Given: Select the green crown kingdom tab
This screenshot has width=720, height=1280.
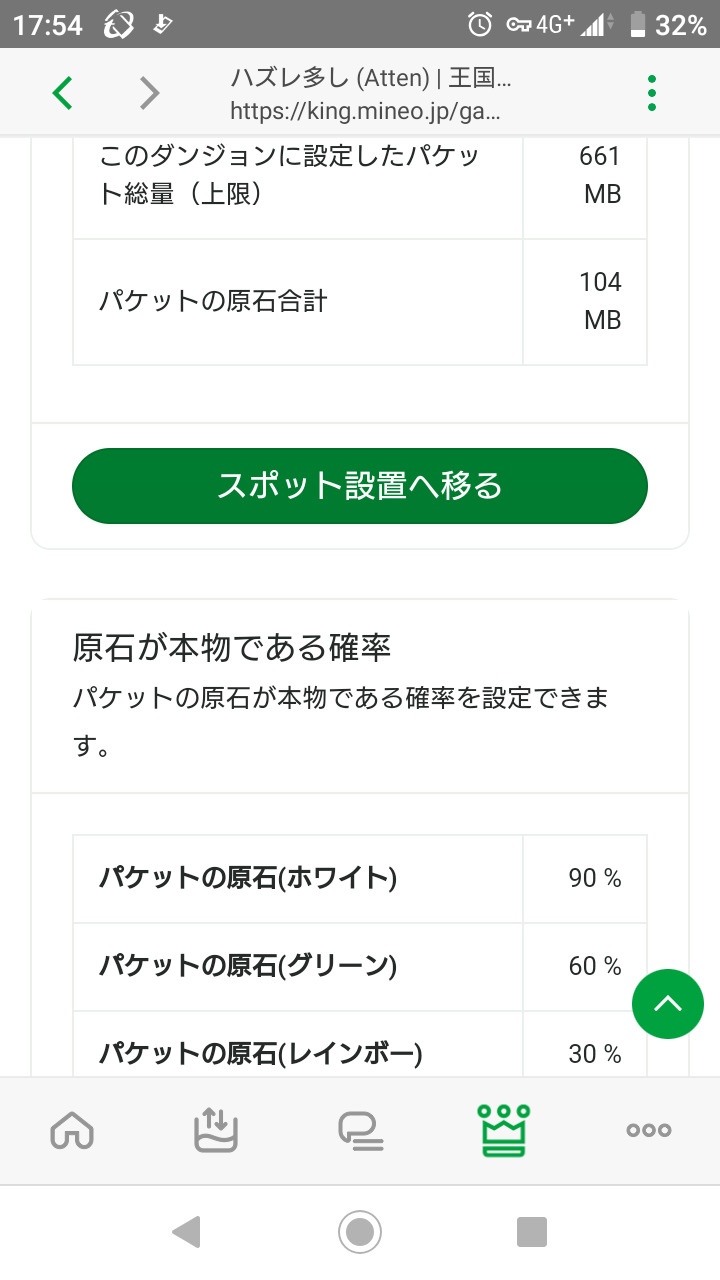Looking at the screenshot, I should pos(504,1131).
